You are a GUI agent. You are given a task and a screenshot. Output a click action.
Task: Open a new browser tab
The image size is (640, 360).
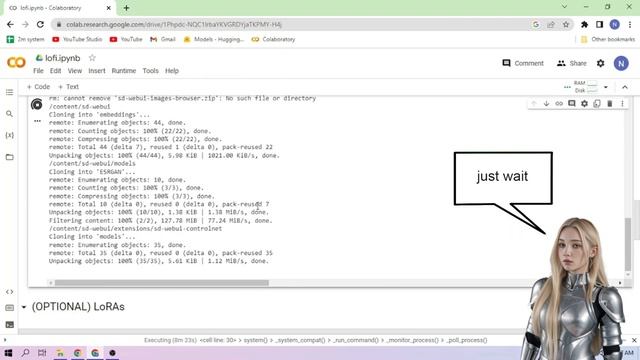coord(126,8)
